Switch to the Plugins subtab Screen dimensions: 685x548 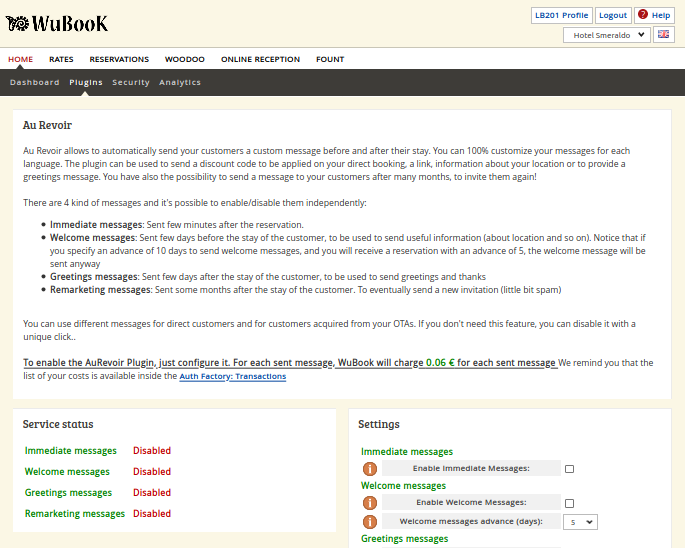pos(86,82)
